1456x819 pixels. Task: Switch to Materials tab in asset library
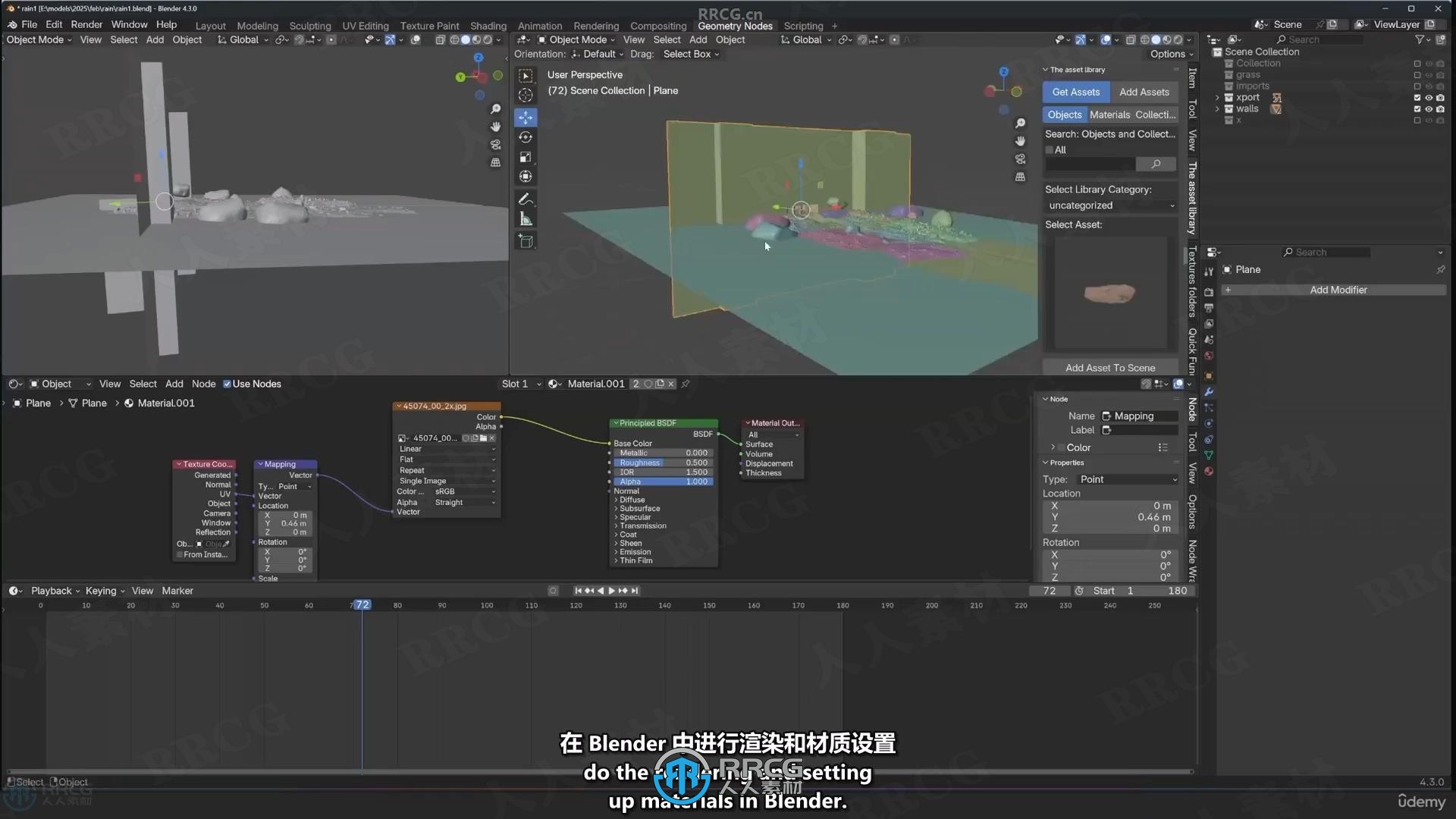pyautogui.click(x=1109, y=115)
